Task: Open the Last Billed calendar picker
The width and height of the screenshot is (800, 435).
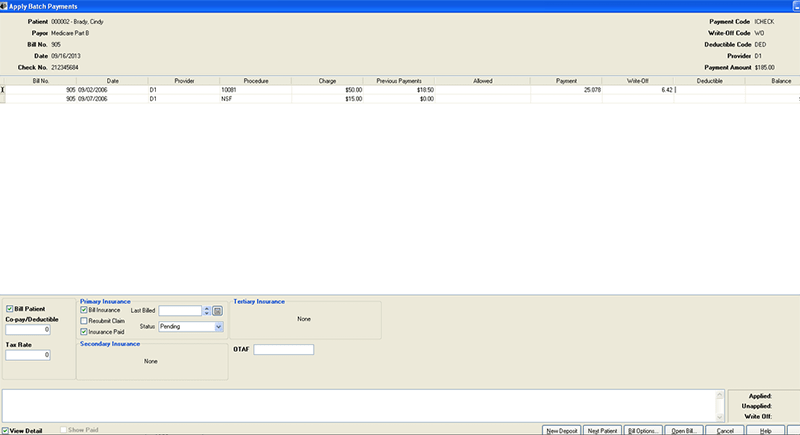Action: point(216,311)
